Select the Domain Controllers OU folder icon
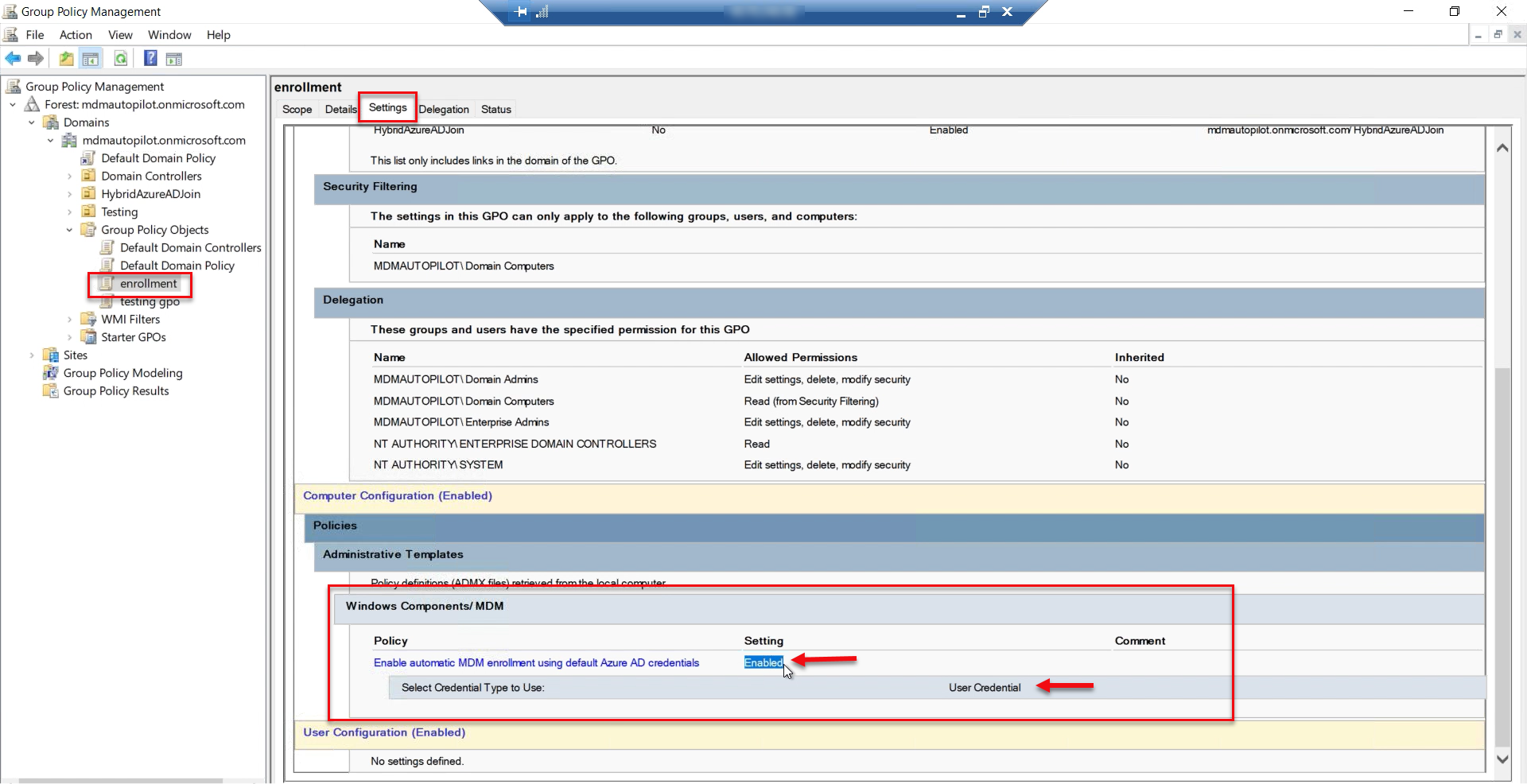 click(88, 176)
